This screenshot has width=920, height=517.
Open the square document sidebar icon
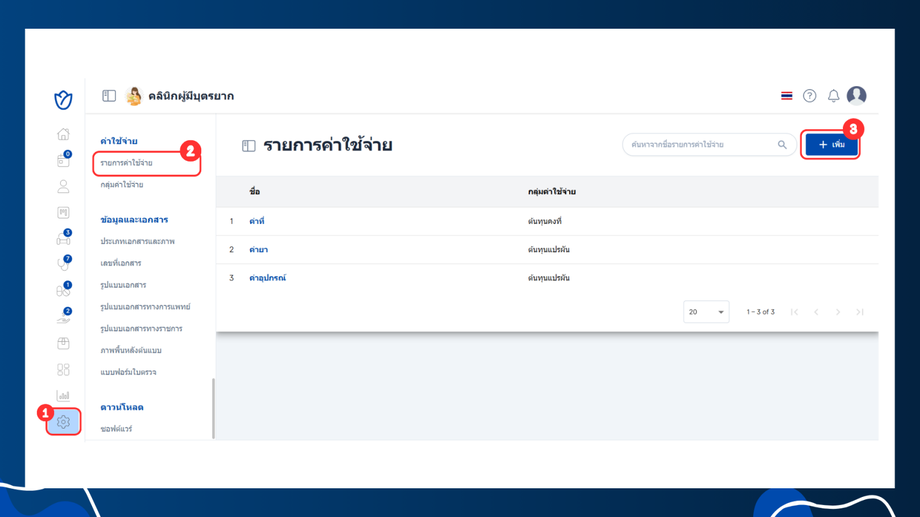pyautogui.click(x=63, y=212)
